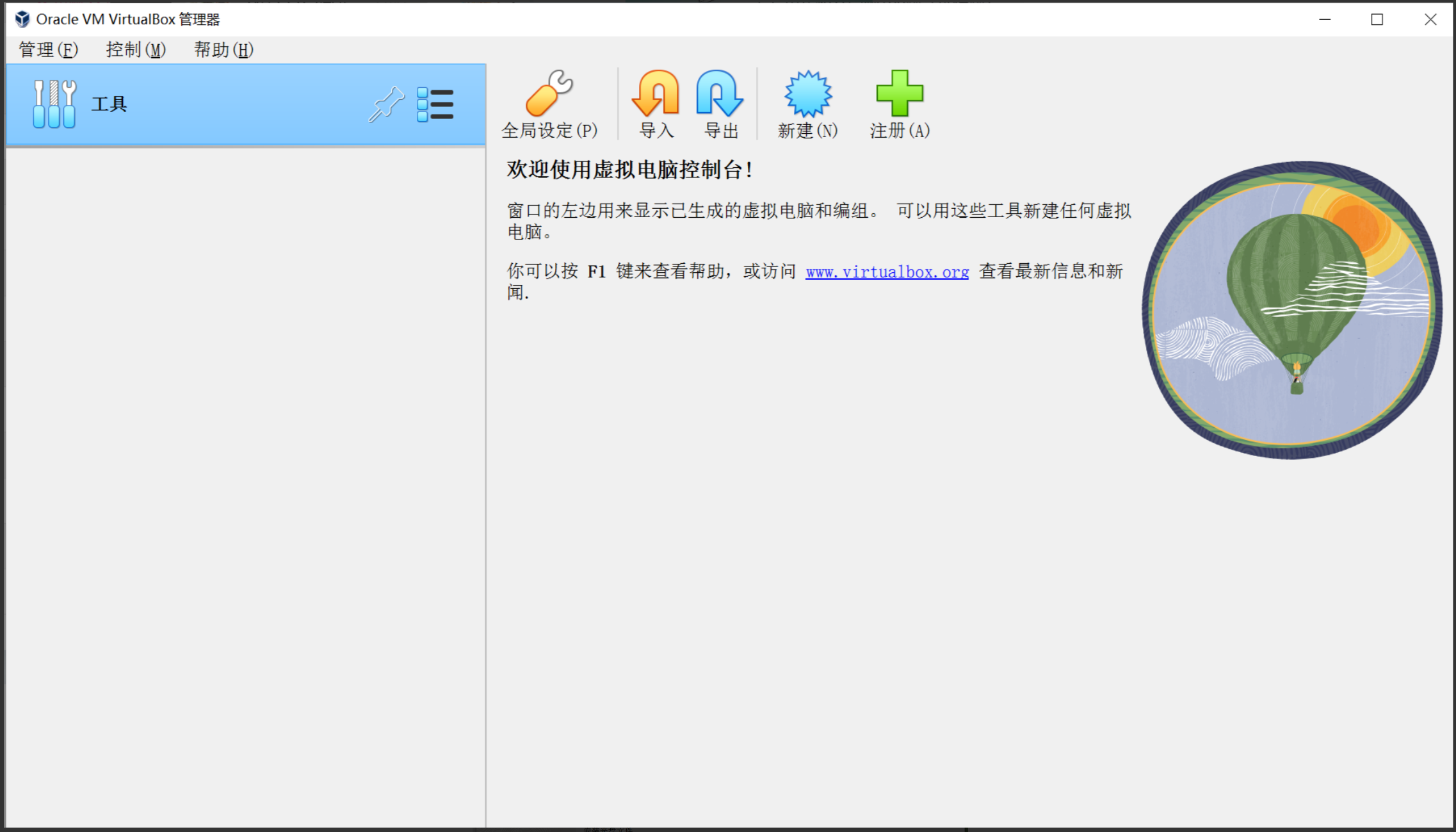Click the Import (导入) orange arrow icon
The width and height of the screenshot is (1456, 832).
(656, 93)
